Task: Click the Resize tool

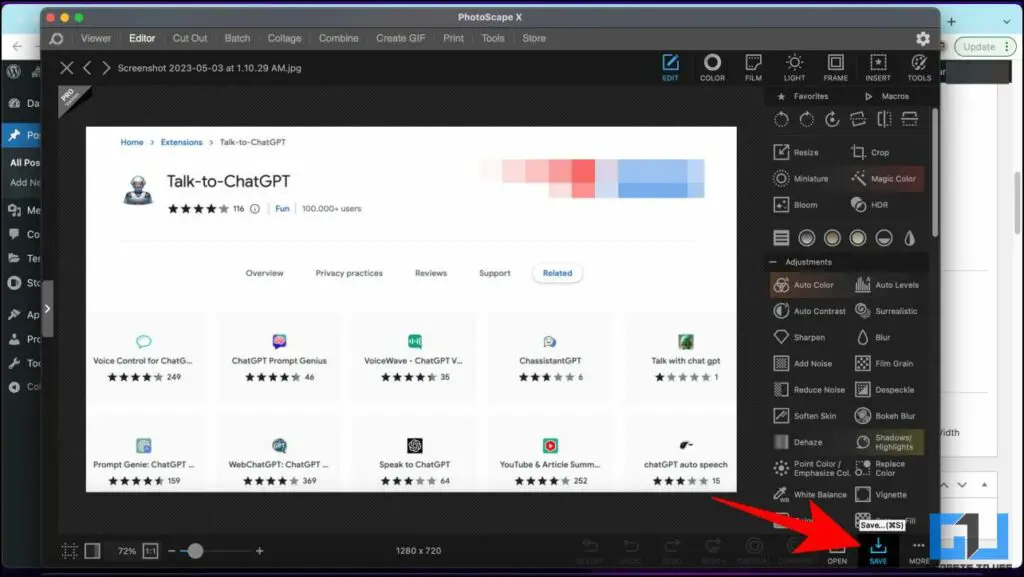Action: (797, 152)
